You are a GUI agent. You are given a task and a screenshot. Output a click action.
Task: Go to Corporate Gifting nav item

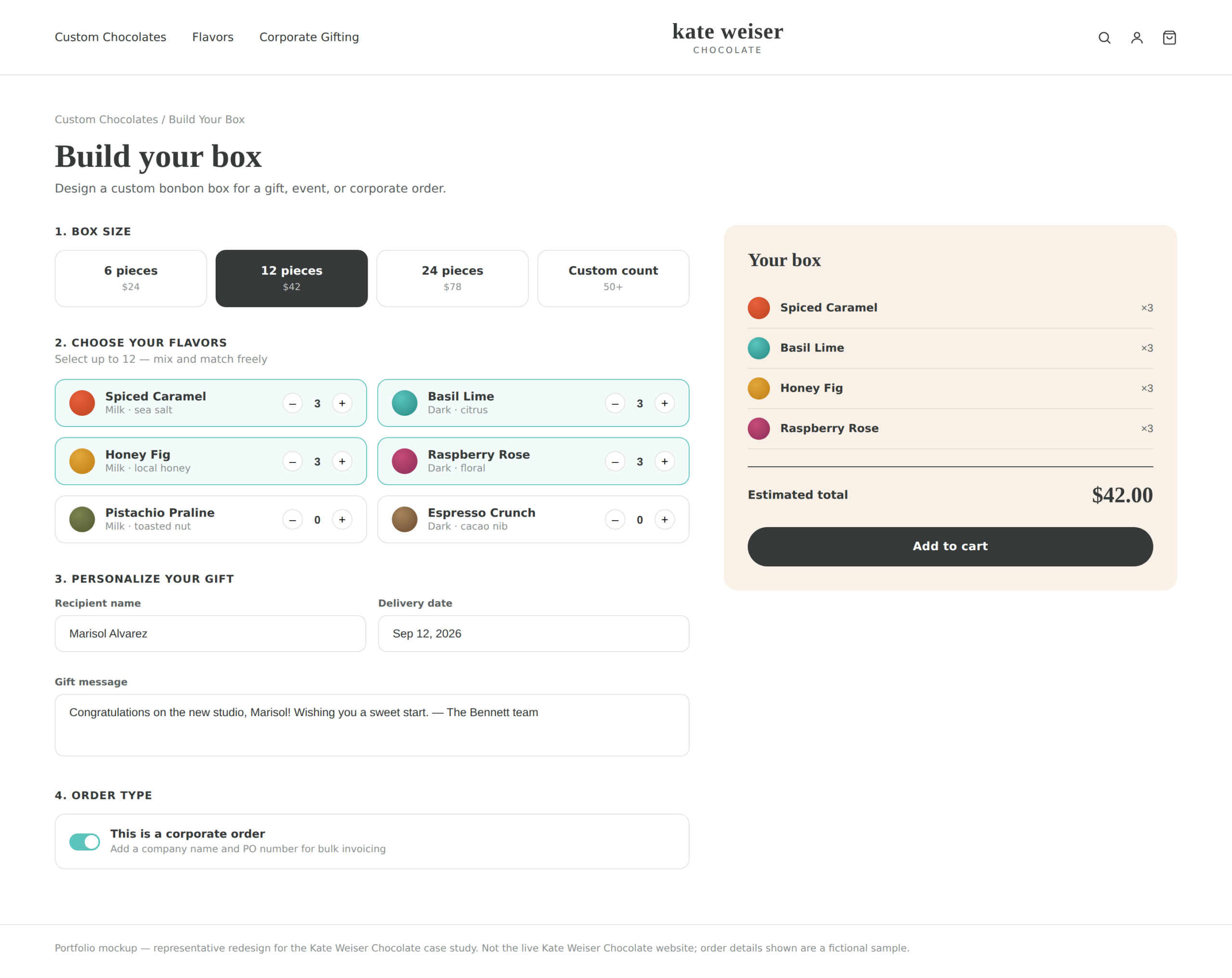(x=309, y=37)
